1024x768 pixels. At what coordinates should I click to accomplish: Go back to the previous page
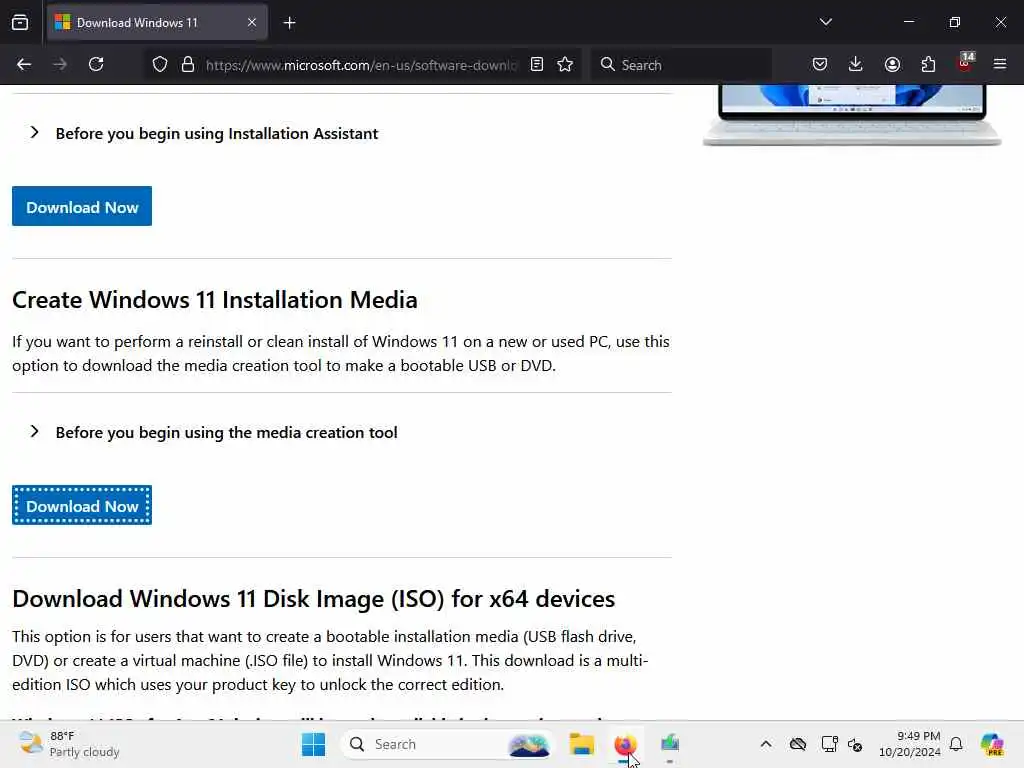click(24, 65)
